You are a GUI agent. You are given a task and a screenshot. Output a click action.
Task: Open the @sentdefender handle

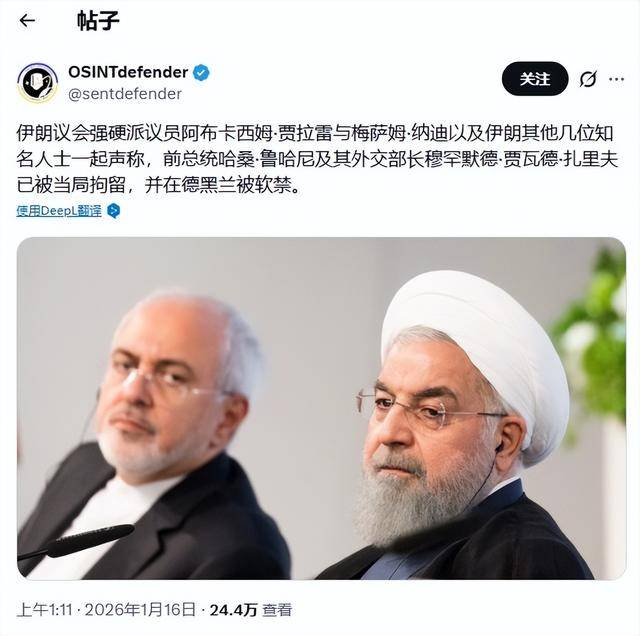[x=125, y=94]
